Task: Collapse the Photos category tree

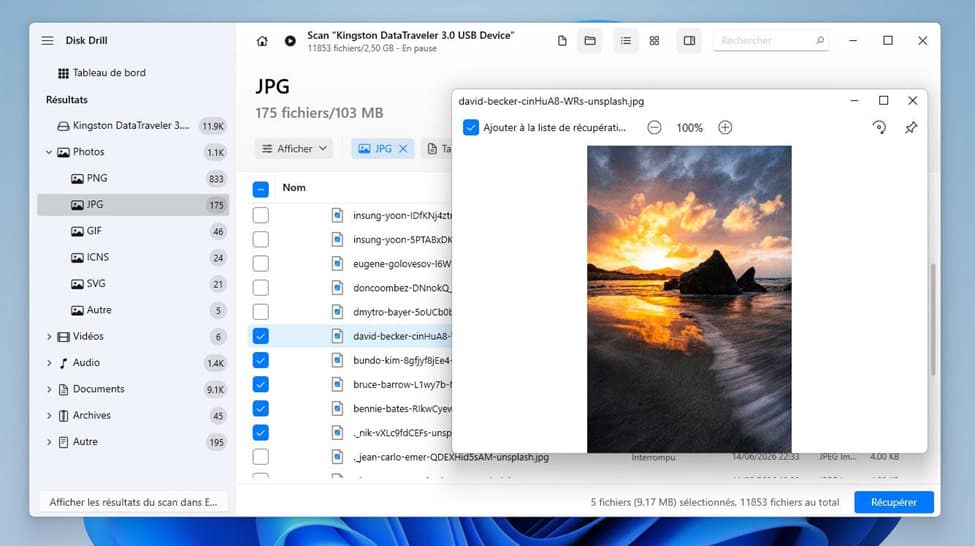Action: point(49,152)
